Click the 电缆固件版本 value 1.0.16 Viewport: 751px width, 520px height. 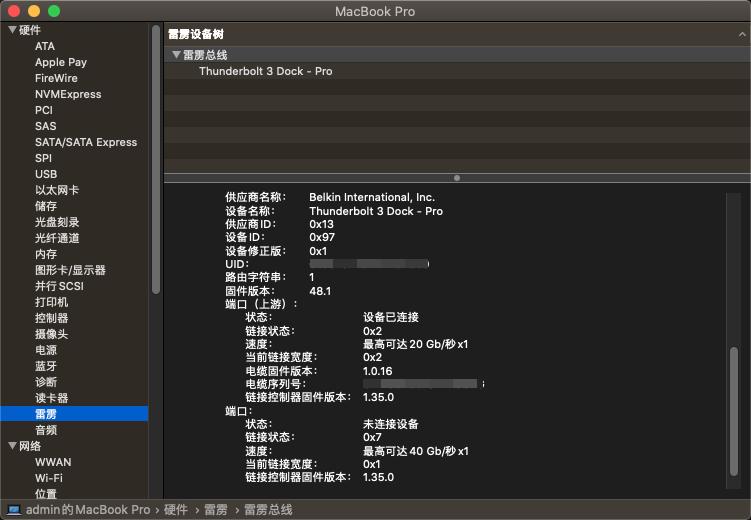tap(377, 371)
